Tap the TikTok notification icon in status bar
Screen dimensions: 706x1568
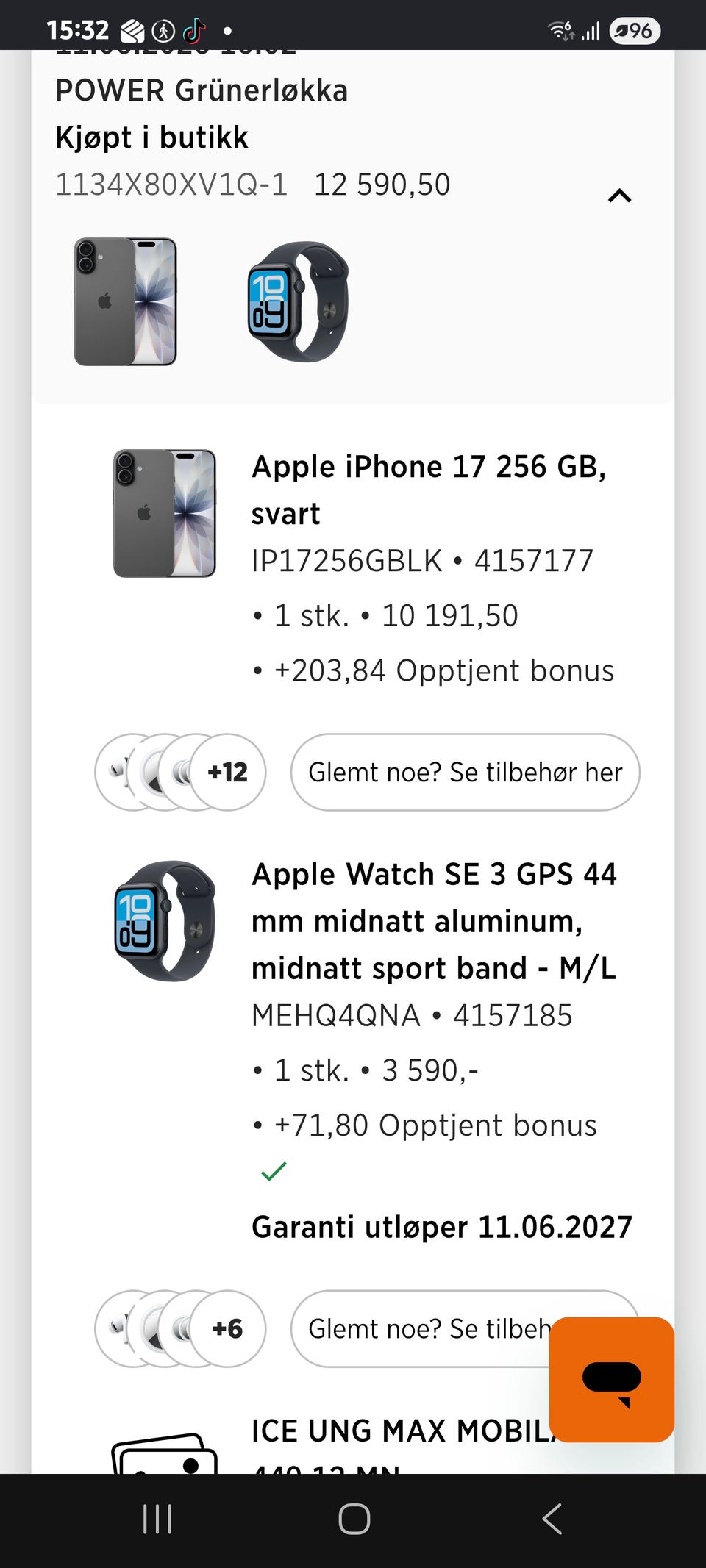pos(194,31)
